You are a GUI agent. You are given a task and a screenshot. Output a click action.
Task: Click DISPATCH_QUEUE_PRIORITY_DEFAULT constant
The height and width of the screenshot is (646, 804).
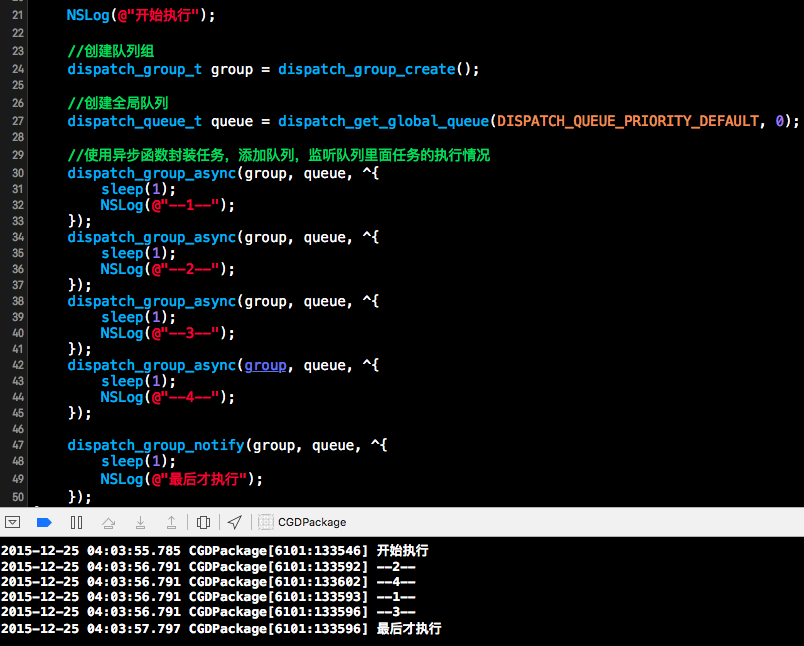(628, 121)
